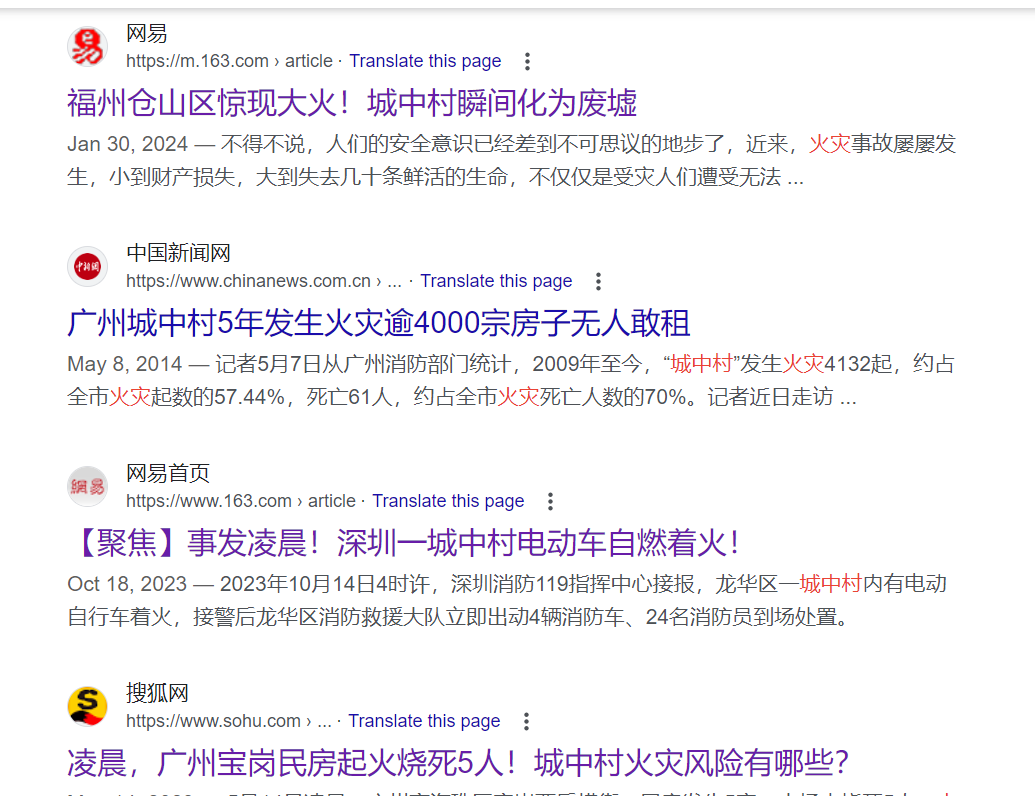Image resolution: width=1035 pixels, height=796 pixels.
Task: Open headline 广州宝岗民房起火烧死5人
Action: 458,763
